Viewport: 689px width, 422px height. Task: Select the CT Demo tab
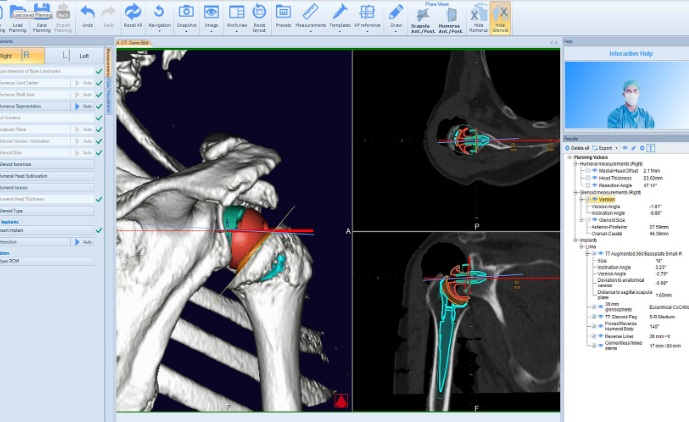(x=133, y=42)
